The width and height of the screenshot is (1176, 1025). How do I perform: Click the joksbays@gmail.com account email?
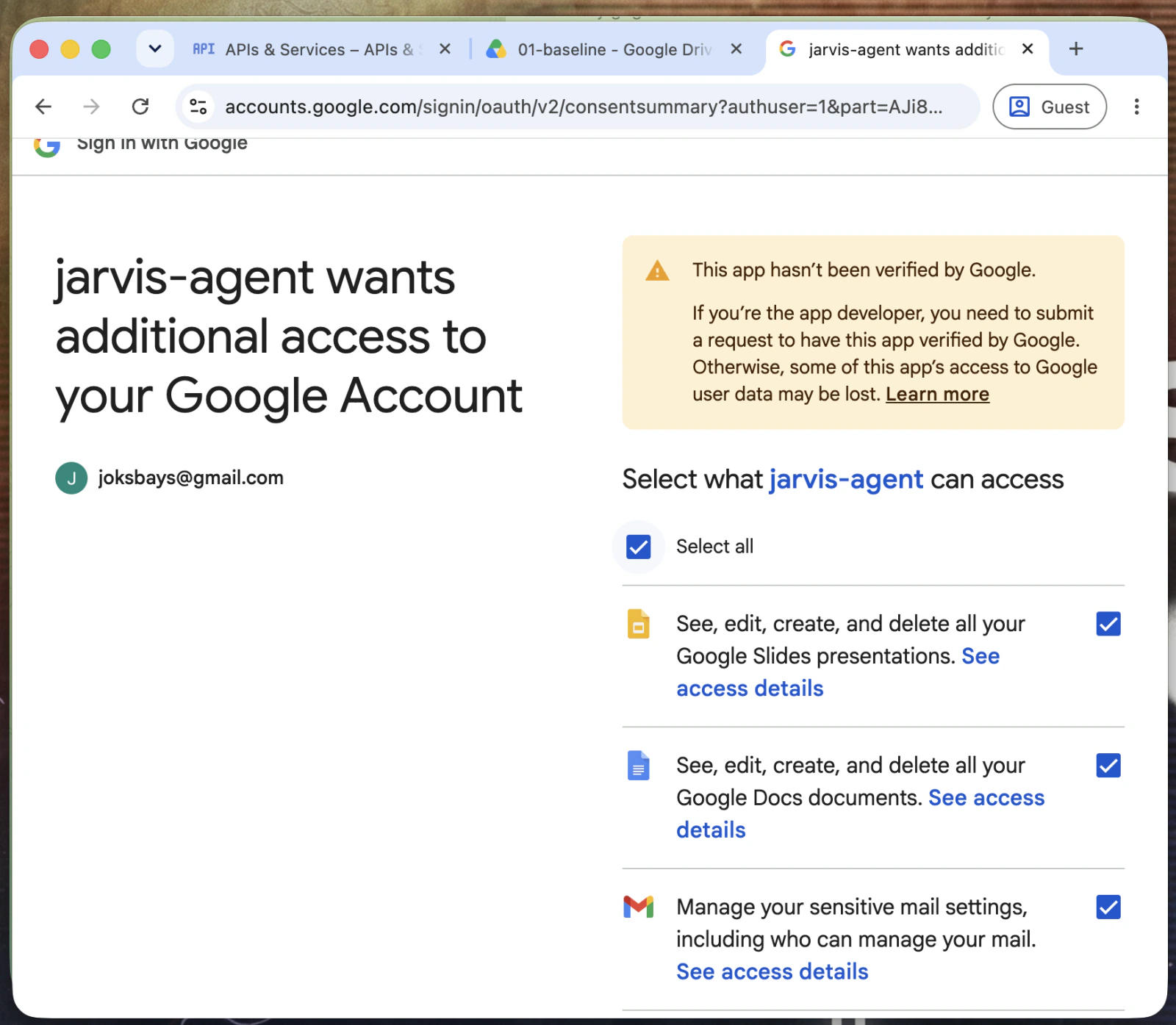click(191, 478)
